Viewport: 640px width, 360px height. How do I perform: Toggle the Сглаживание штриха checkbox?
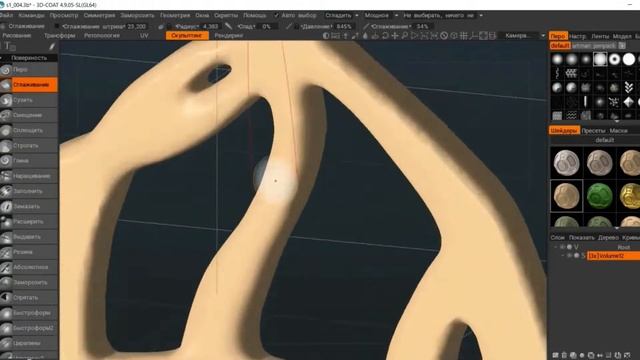tap(57, 26)
